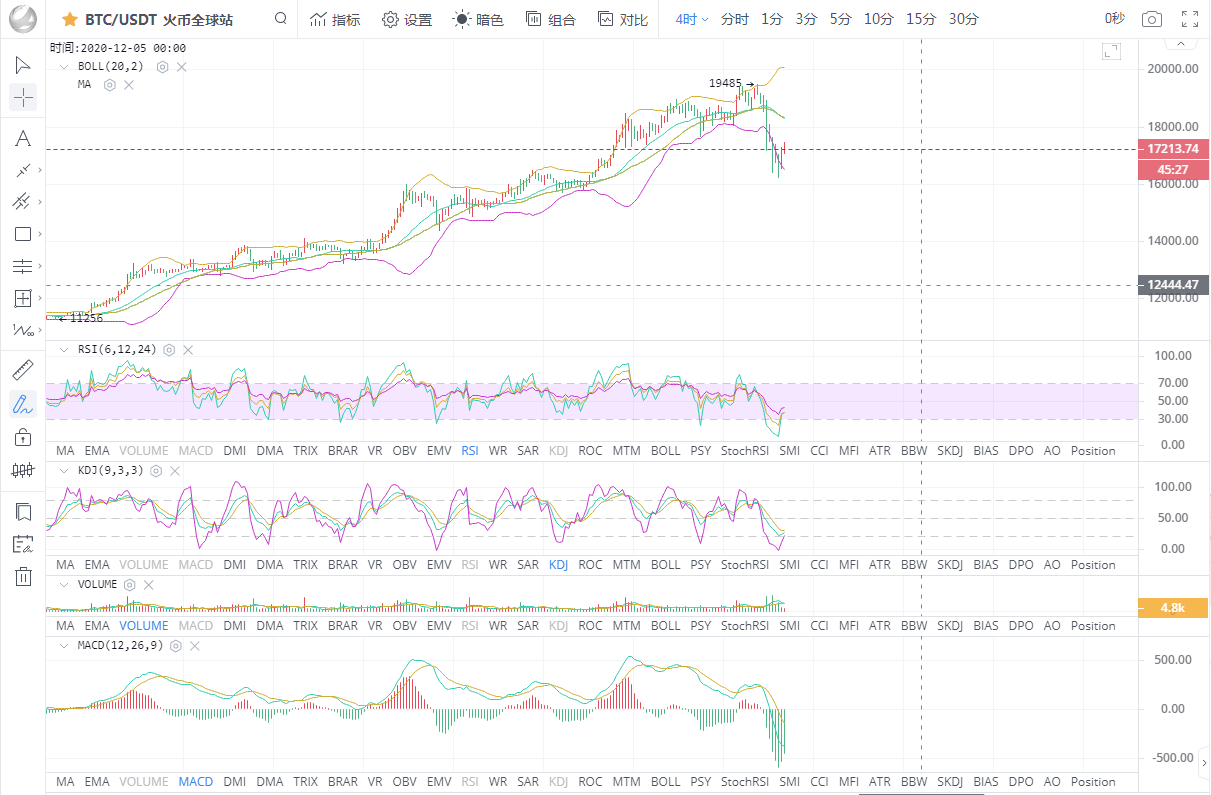
Task: Select the ruler measurement tool
Action: click(x=22, y=371)
